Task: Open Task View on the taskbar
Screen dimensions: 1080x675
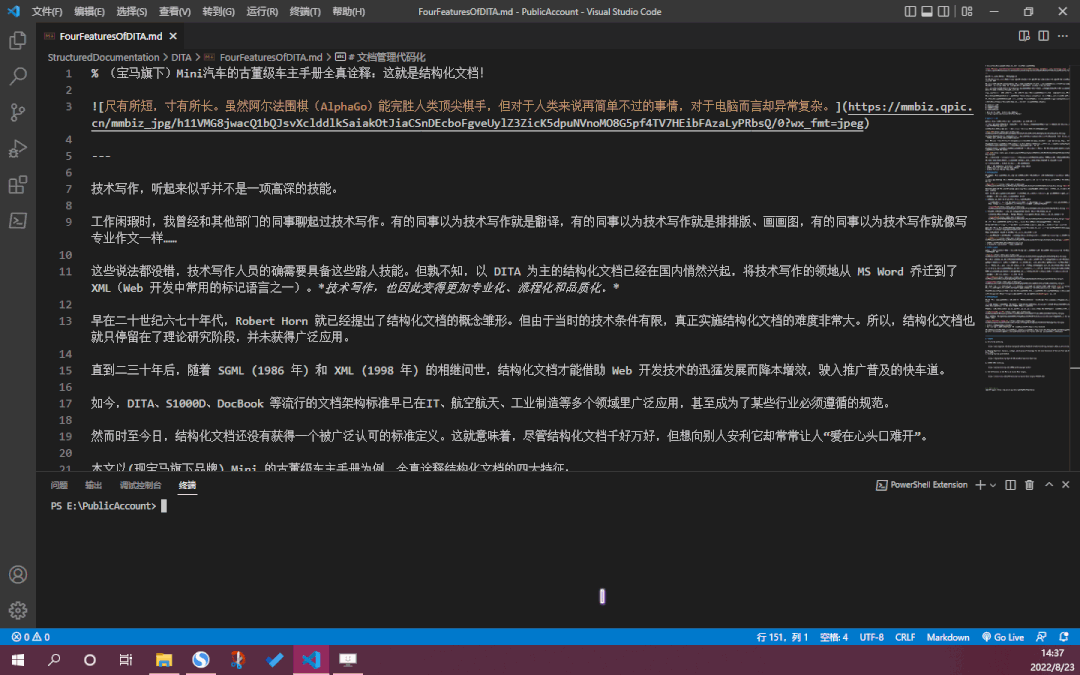Action: 125,660
